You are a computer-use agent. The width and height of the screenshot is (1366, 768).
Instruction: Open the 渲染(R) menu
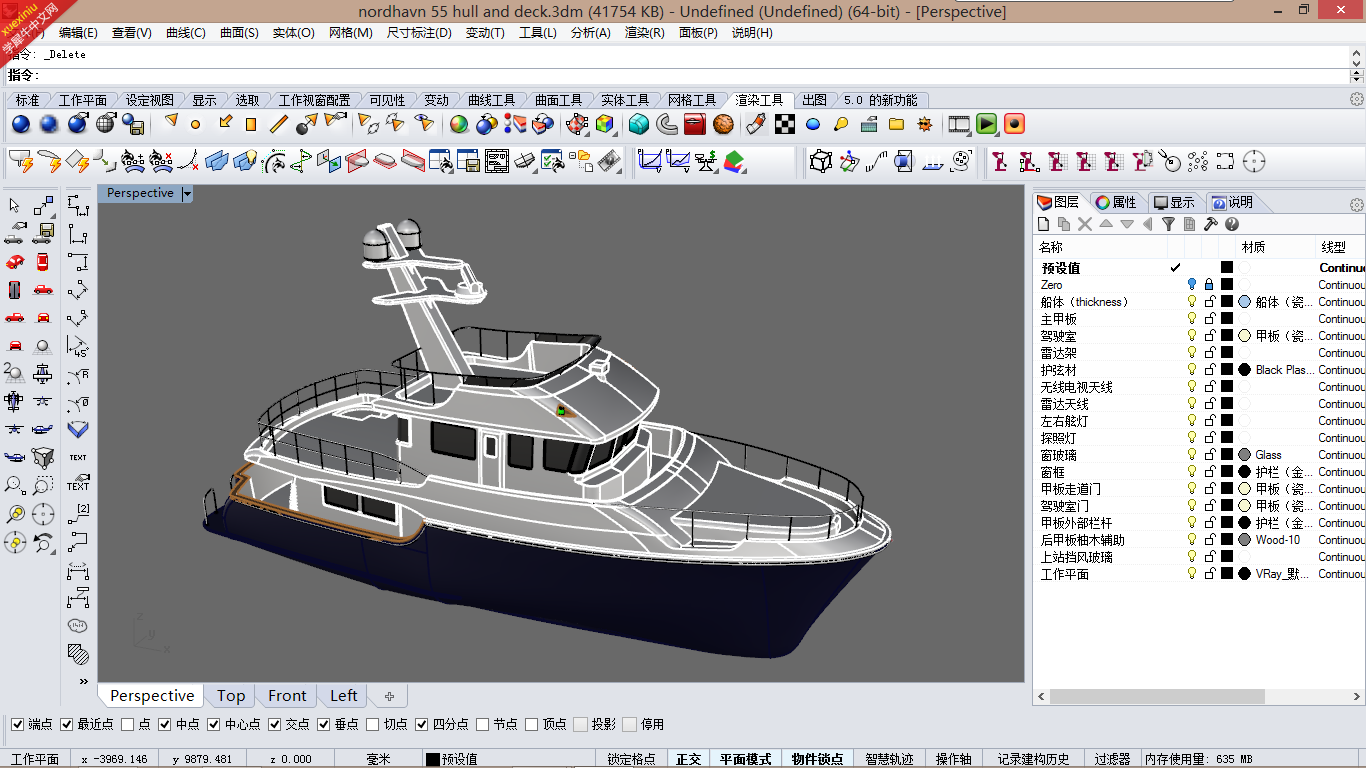(x=644, y=32)
